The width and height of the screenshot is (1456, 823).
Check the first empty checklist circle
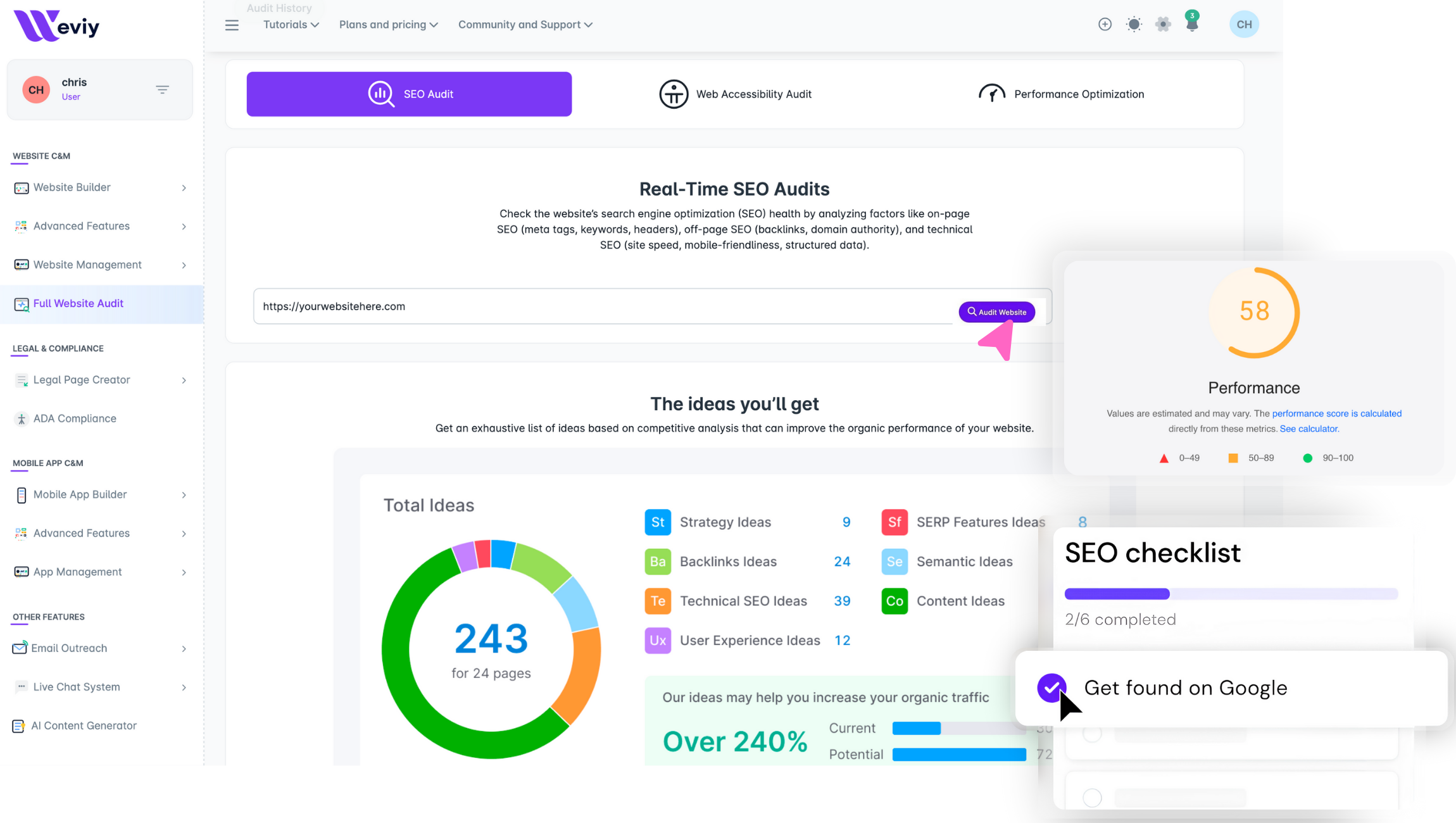(1092, 734)
